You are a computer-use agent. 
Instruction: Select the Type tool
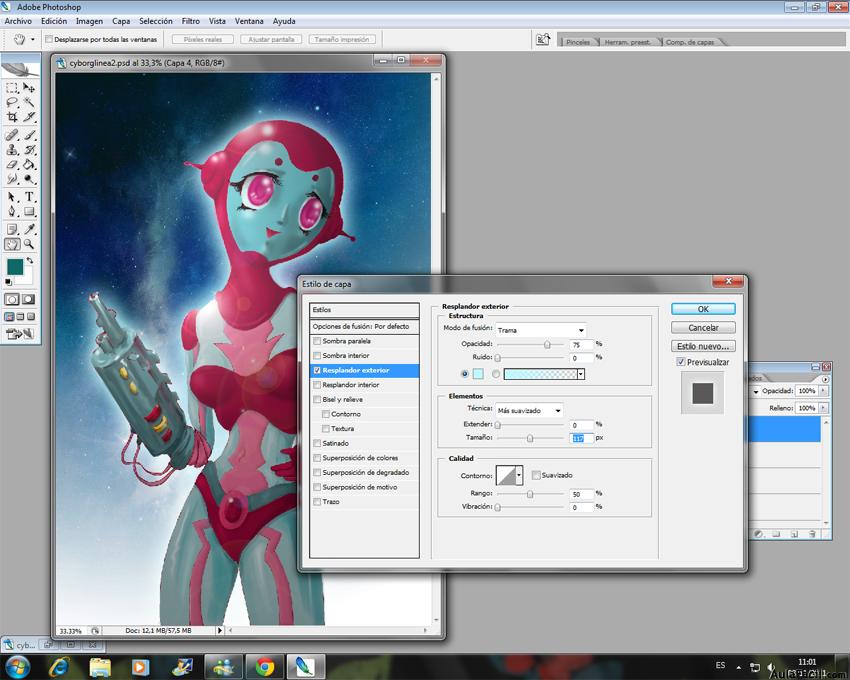29,197
